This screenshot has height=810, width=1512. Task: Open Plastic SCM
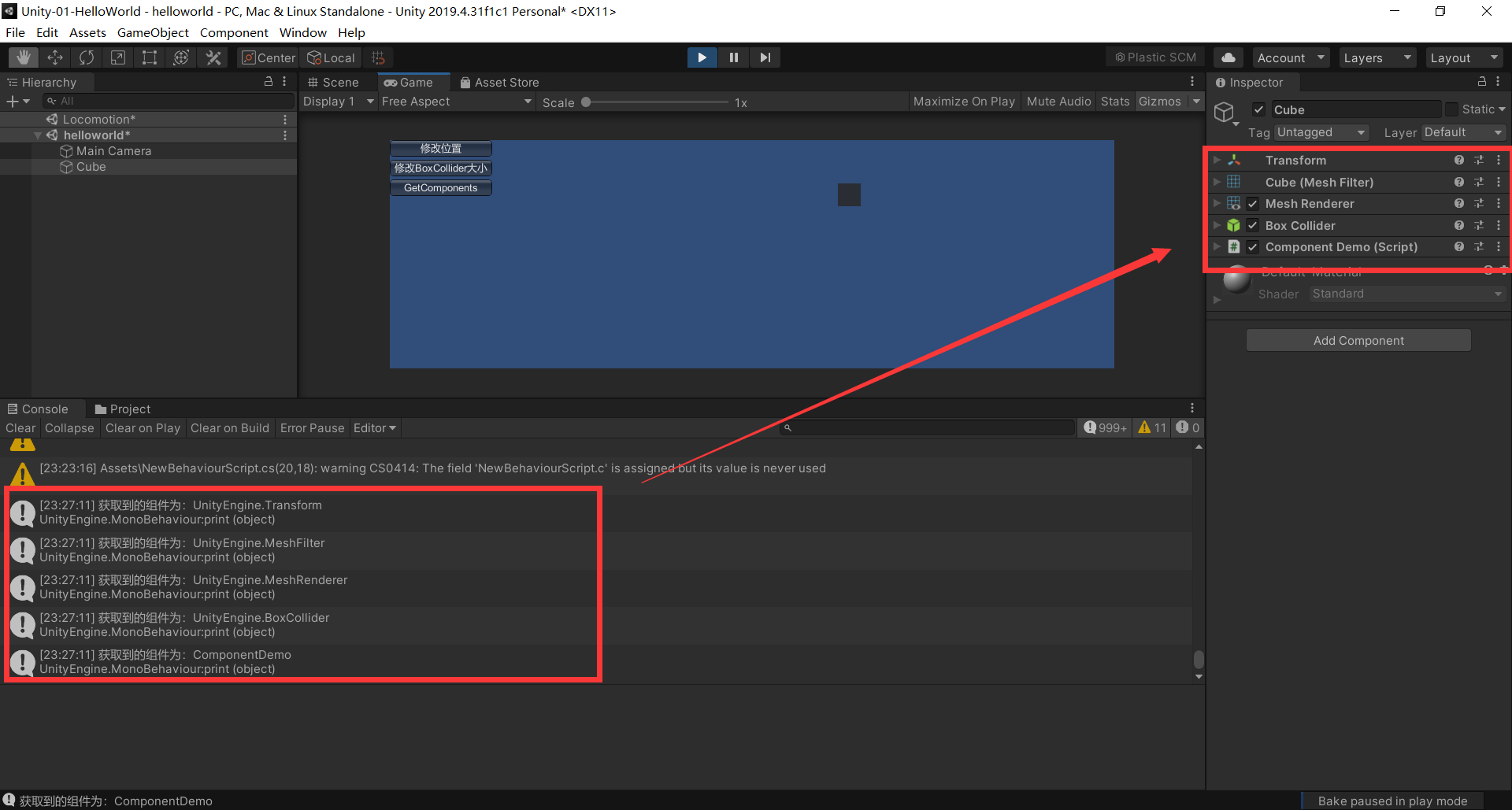[1155, 57]
